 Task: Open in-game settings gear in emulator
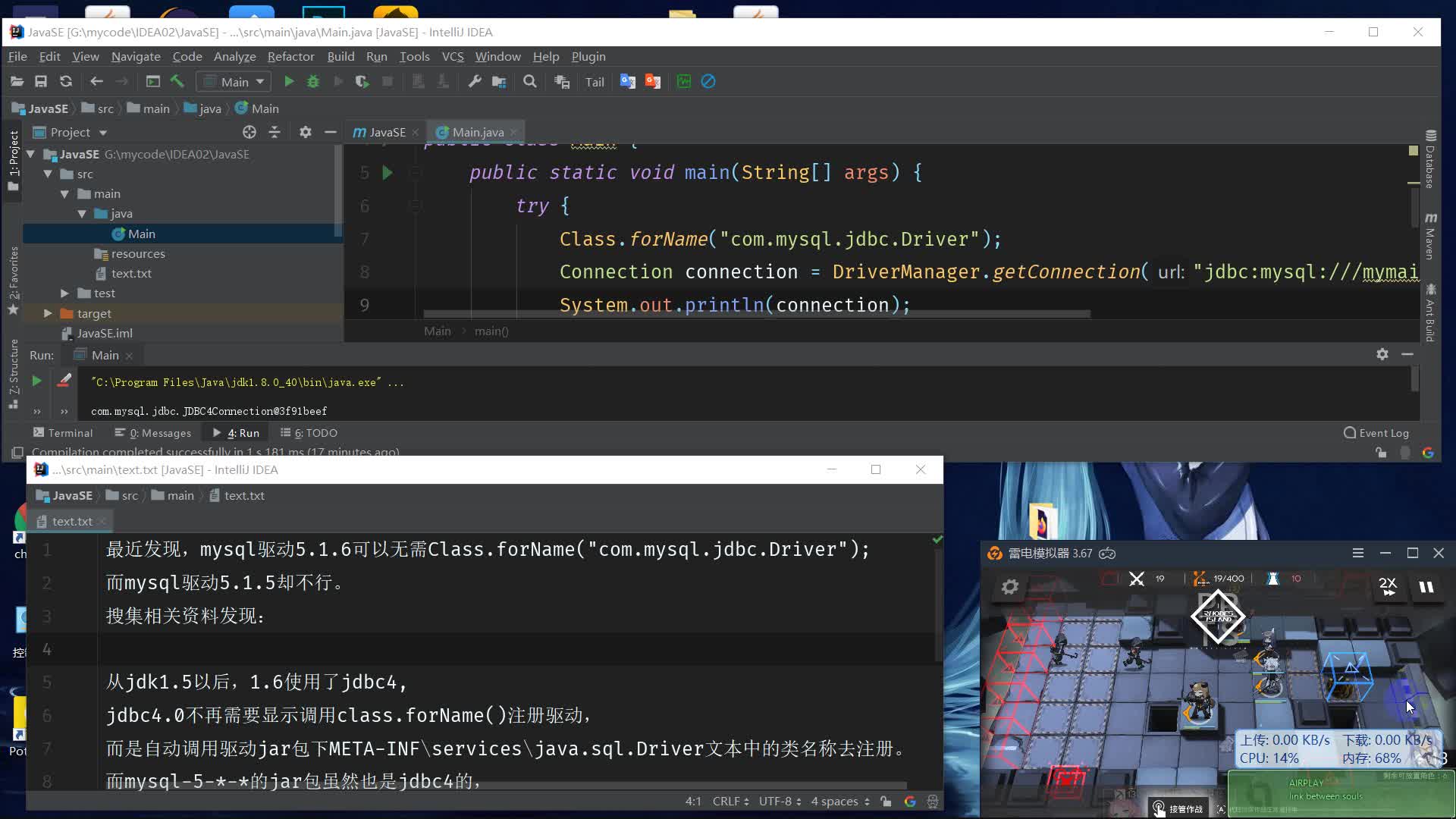click(1010, 587)
